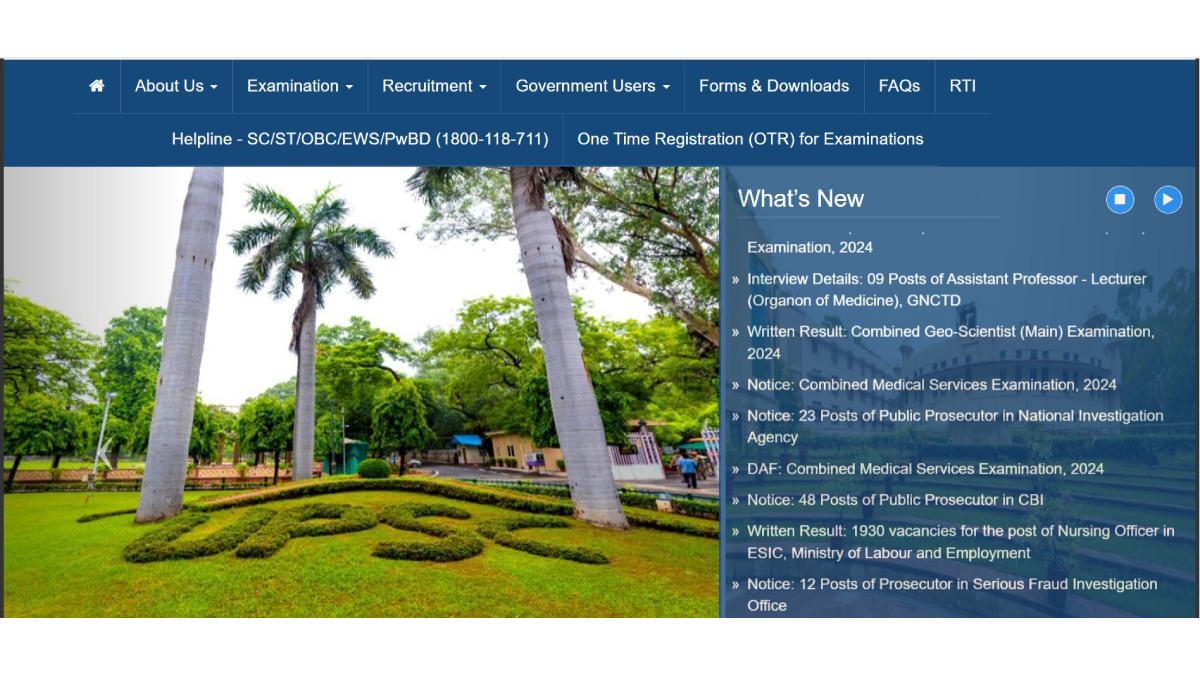The image size is (1200, 675).
Task: View Written Result for Combined Geo-Scientist exam
Action: tap(950, 342)
